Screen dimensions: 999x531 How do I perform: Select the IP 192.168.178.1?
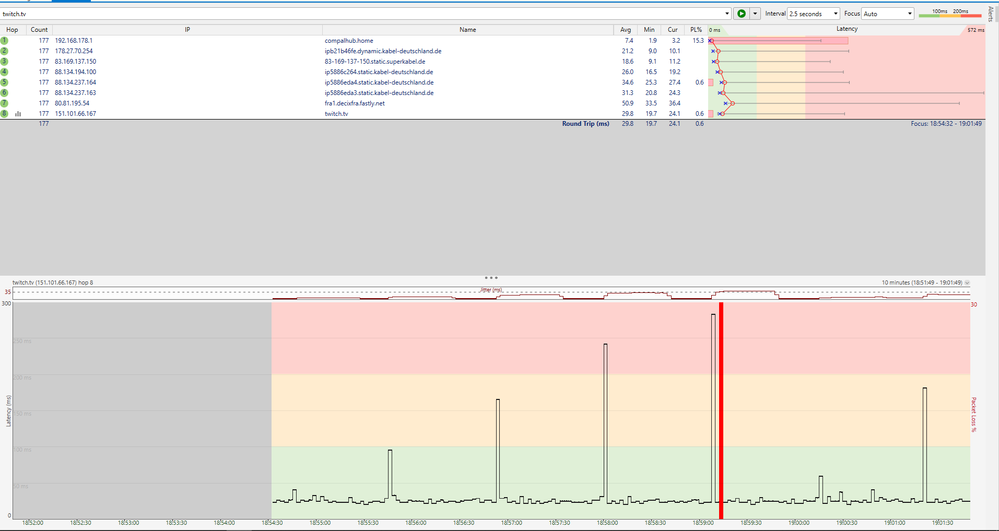click(x=73, y=40)
